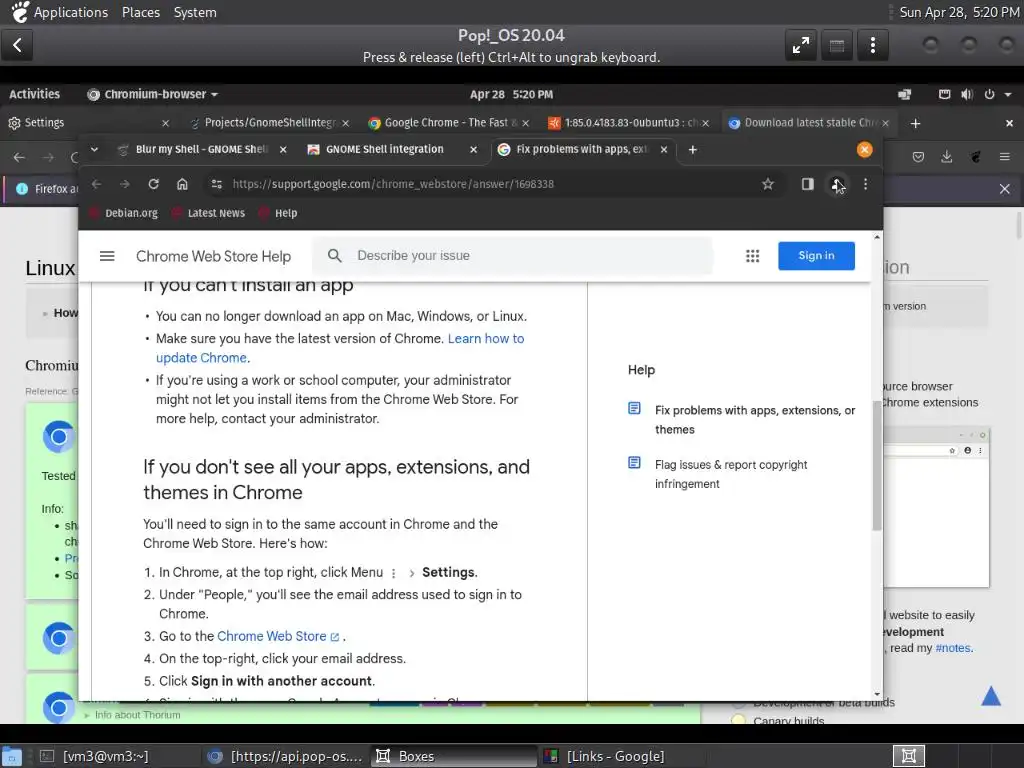Click GNOME Activities button
Image resolution: width=1024 pixels, height=768 pixels.
(35, 95)
